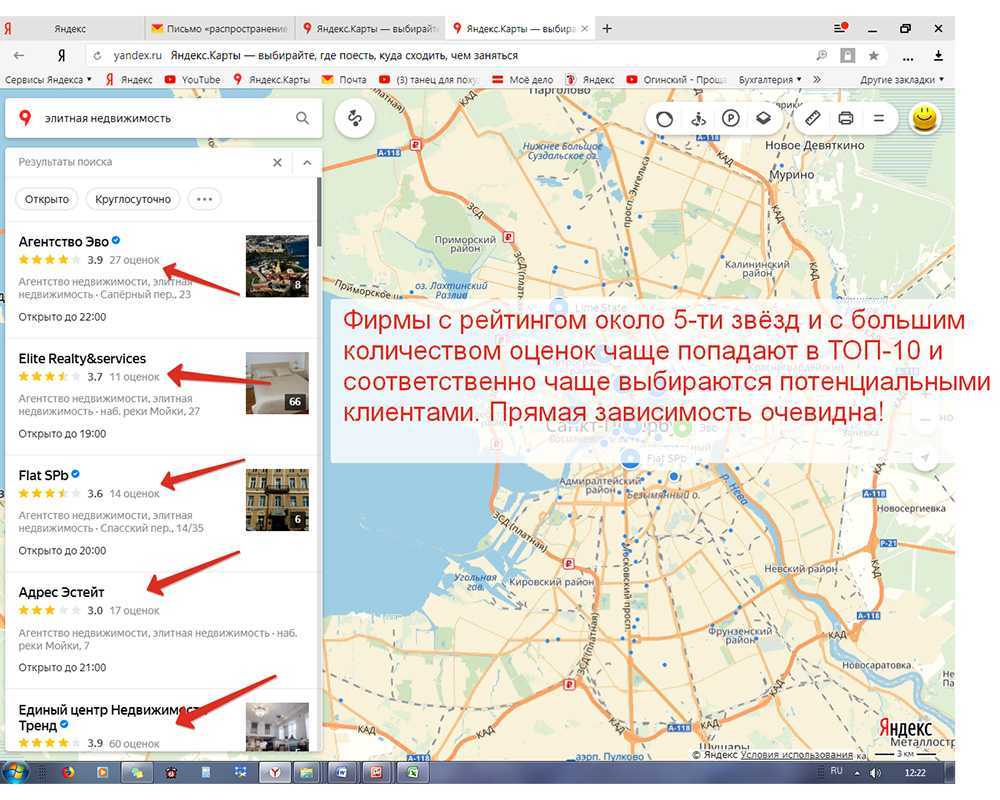
Task: Go back with the browser arrow
Action: pyautogui.click(x=19, y=56)
